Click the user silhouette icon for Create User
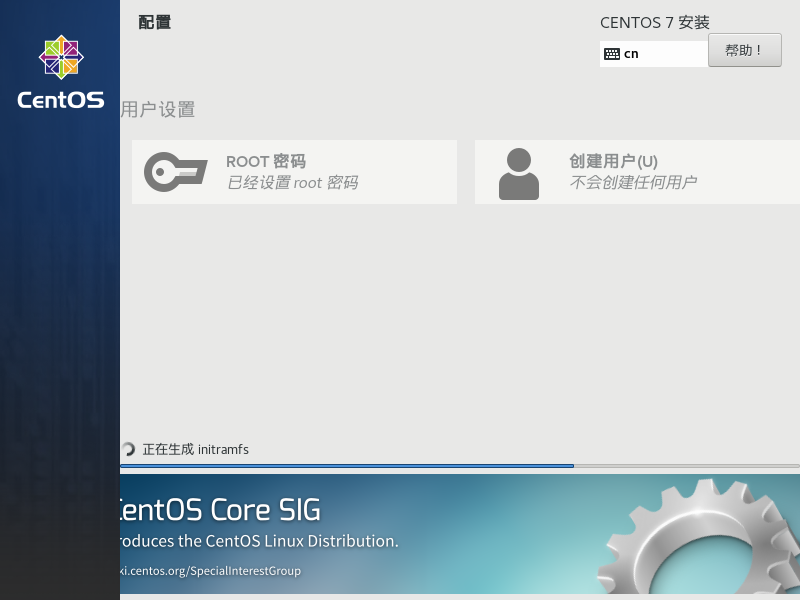The height and width of the screenshot is (600, 800). 518,174
